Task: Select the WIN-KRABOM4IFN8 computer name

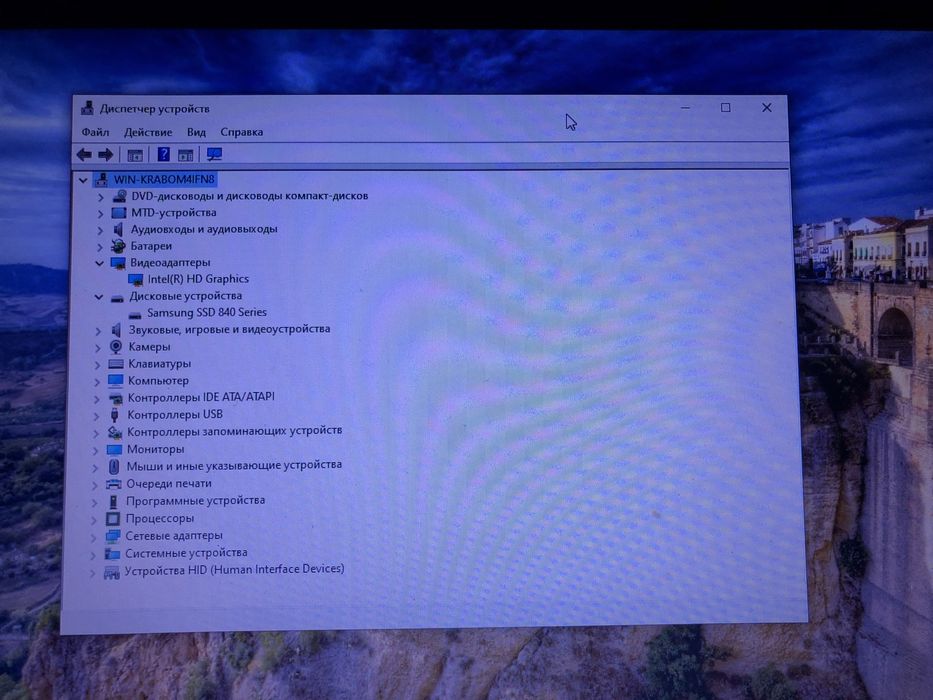Action: click(164, 179)
